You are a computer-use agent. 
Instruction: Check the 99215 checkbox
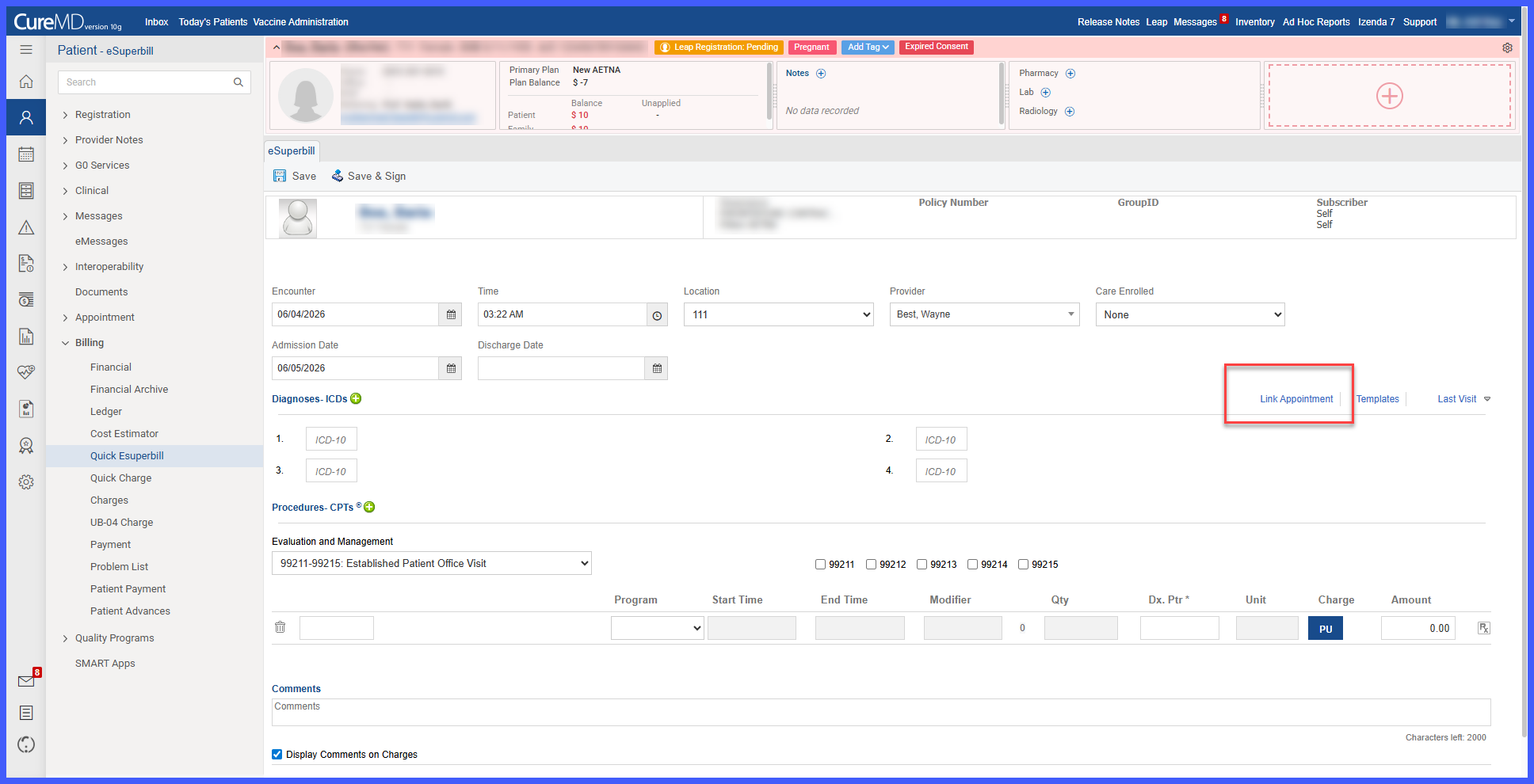[x=1023, y=565]
